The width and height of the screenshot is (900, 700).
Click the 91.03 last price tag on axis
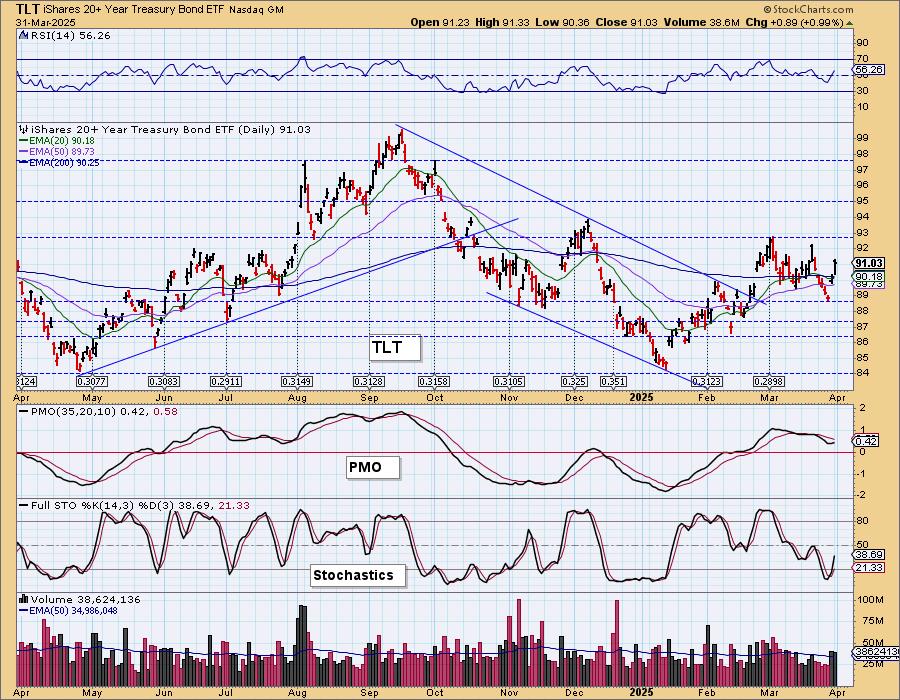[x=868, y=263]
